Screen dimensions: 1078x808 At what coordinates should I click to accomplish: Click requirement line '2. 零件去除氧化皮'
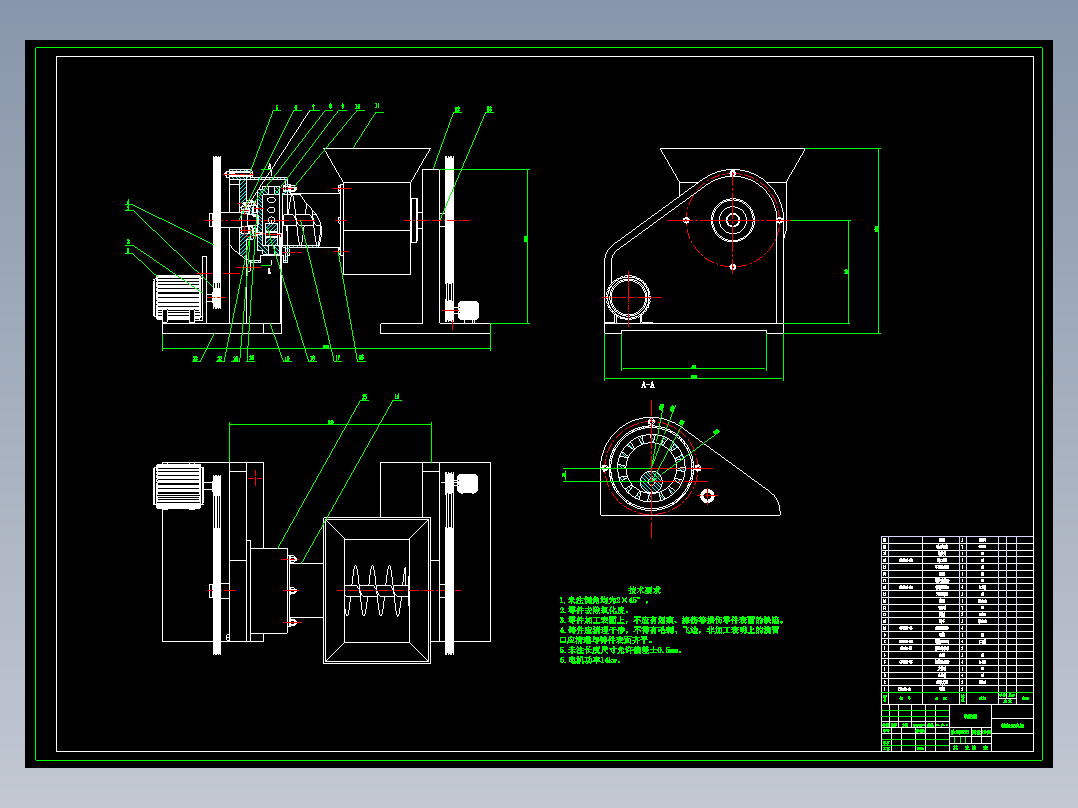pos(594,610)
